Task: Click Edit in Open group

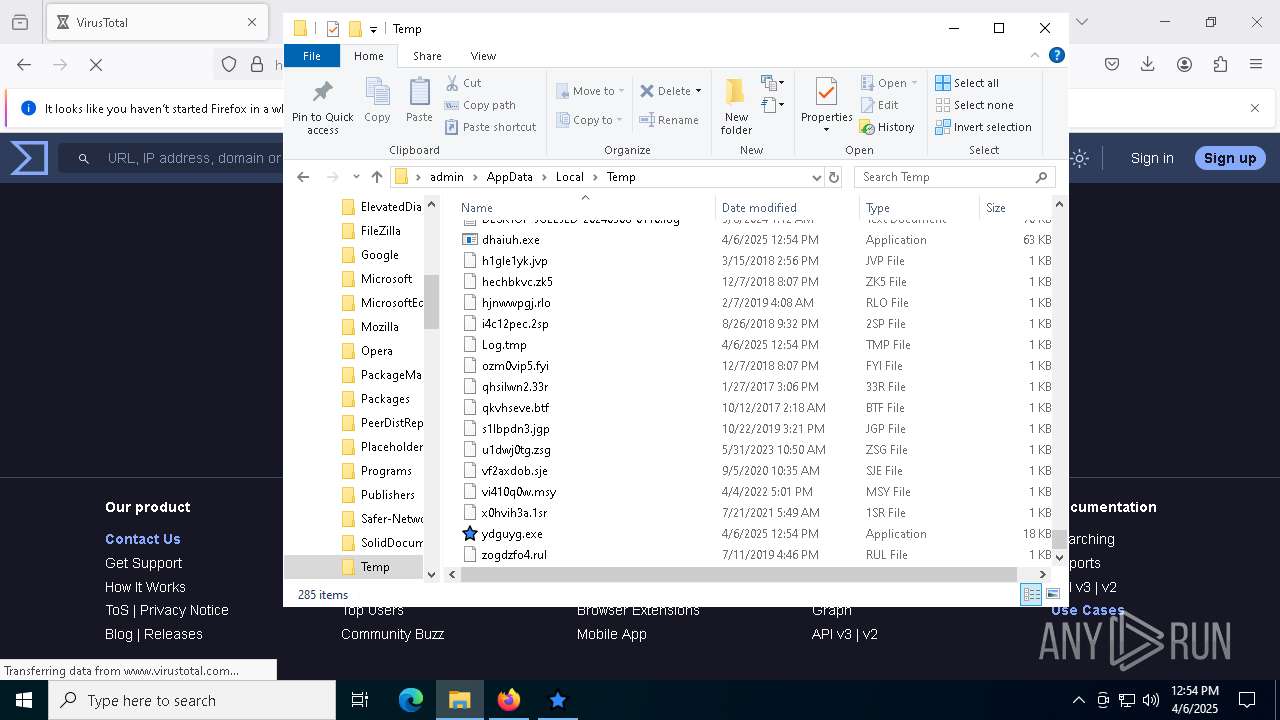Action: (879, 105)
